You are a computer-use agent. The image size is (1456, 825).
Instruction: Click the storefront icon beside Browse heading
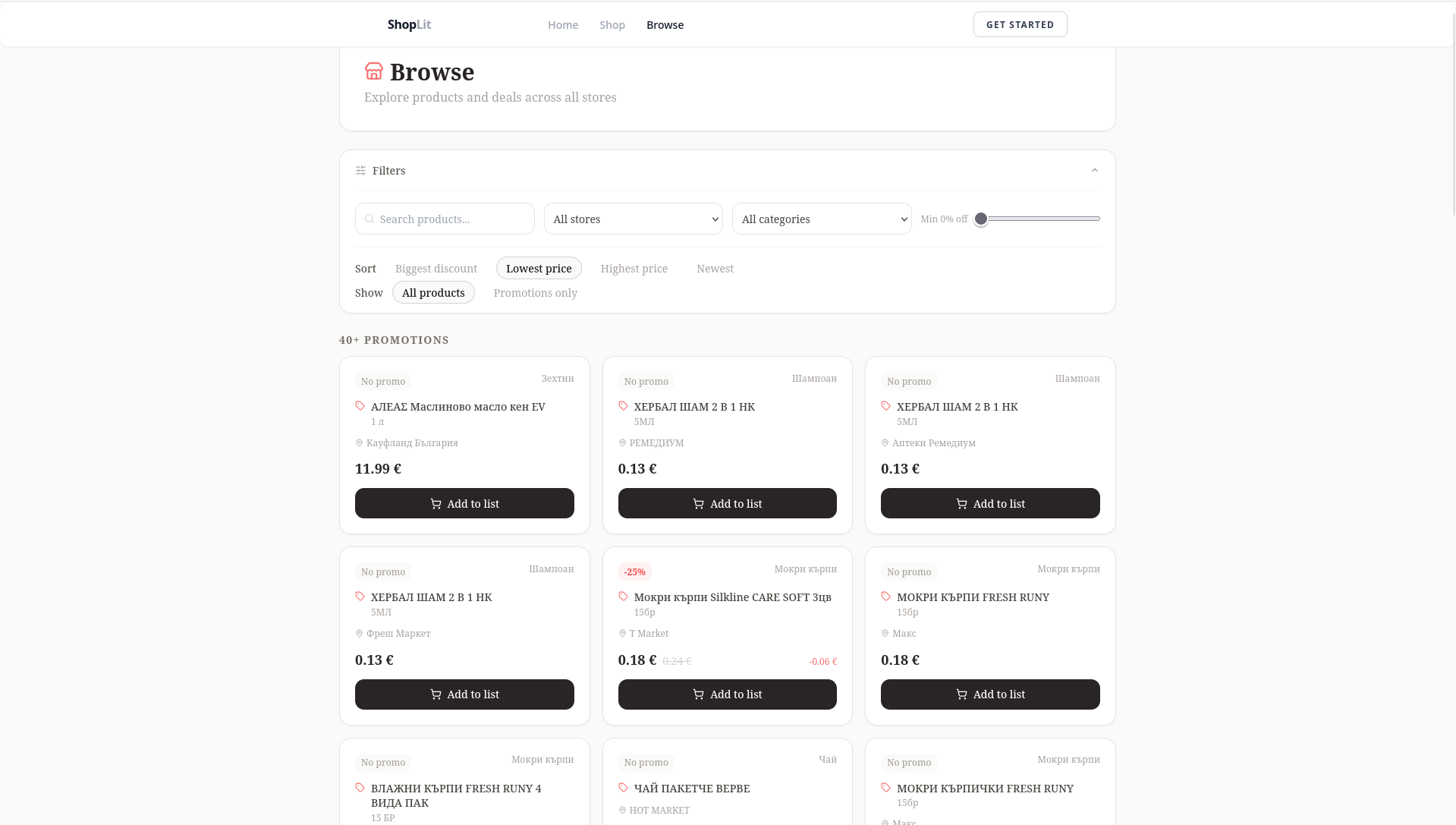tap(373, 71)
